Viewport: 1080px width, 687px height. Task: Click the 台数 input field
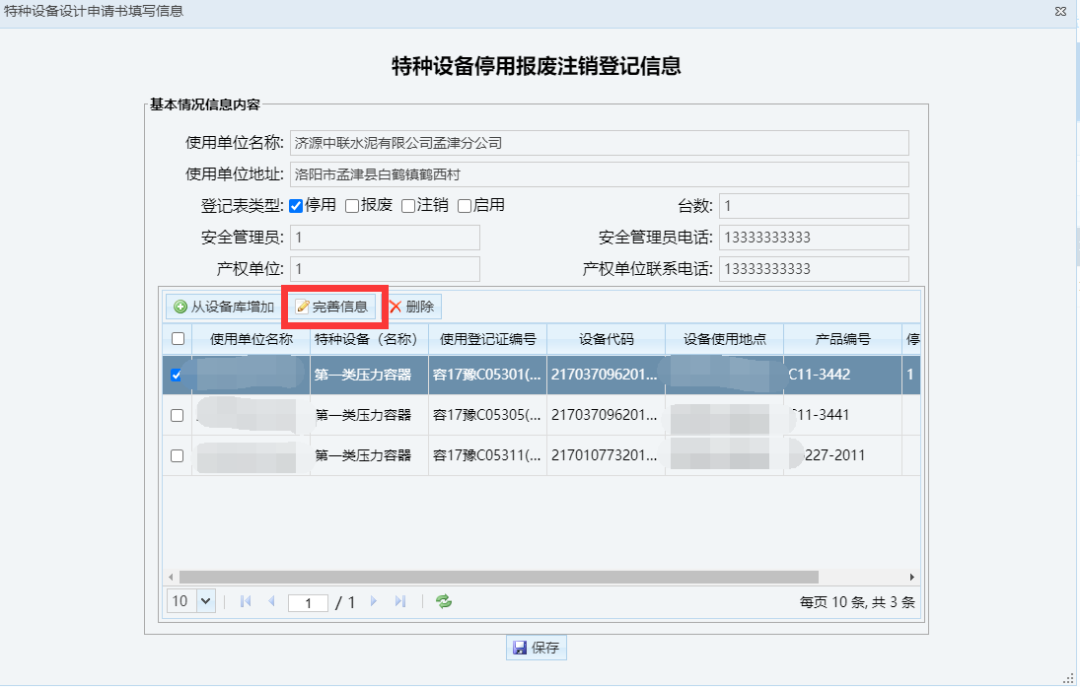click(x=814, y=206)
